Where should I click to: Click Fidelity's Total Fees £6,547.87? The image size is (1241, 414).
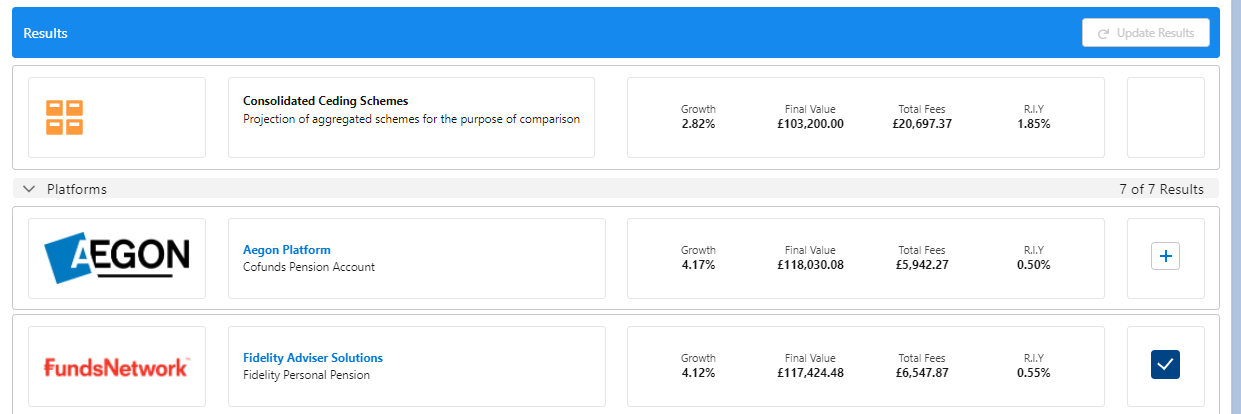[921, 373]
